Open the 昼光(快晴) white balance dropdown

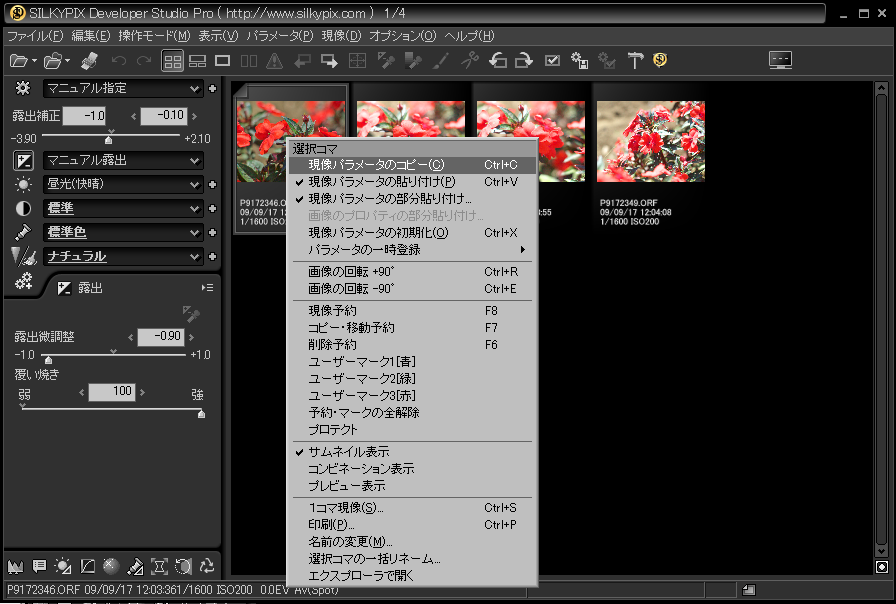pos(124,184)
